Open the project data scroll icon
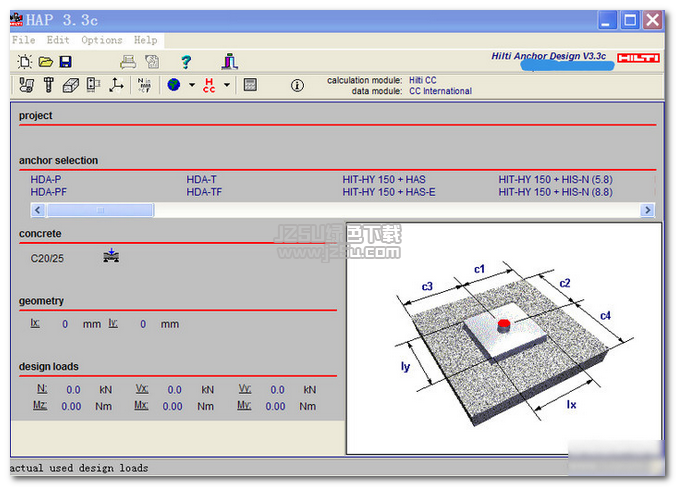676x487 pixels. click(27, 85)
